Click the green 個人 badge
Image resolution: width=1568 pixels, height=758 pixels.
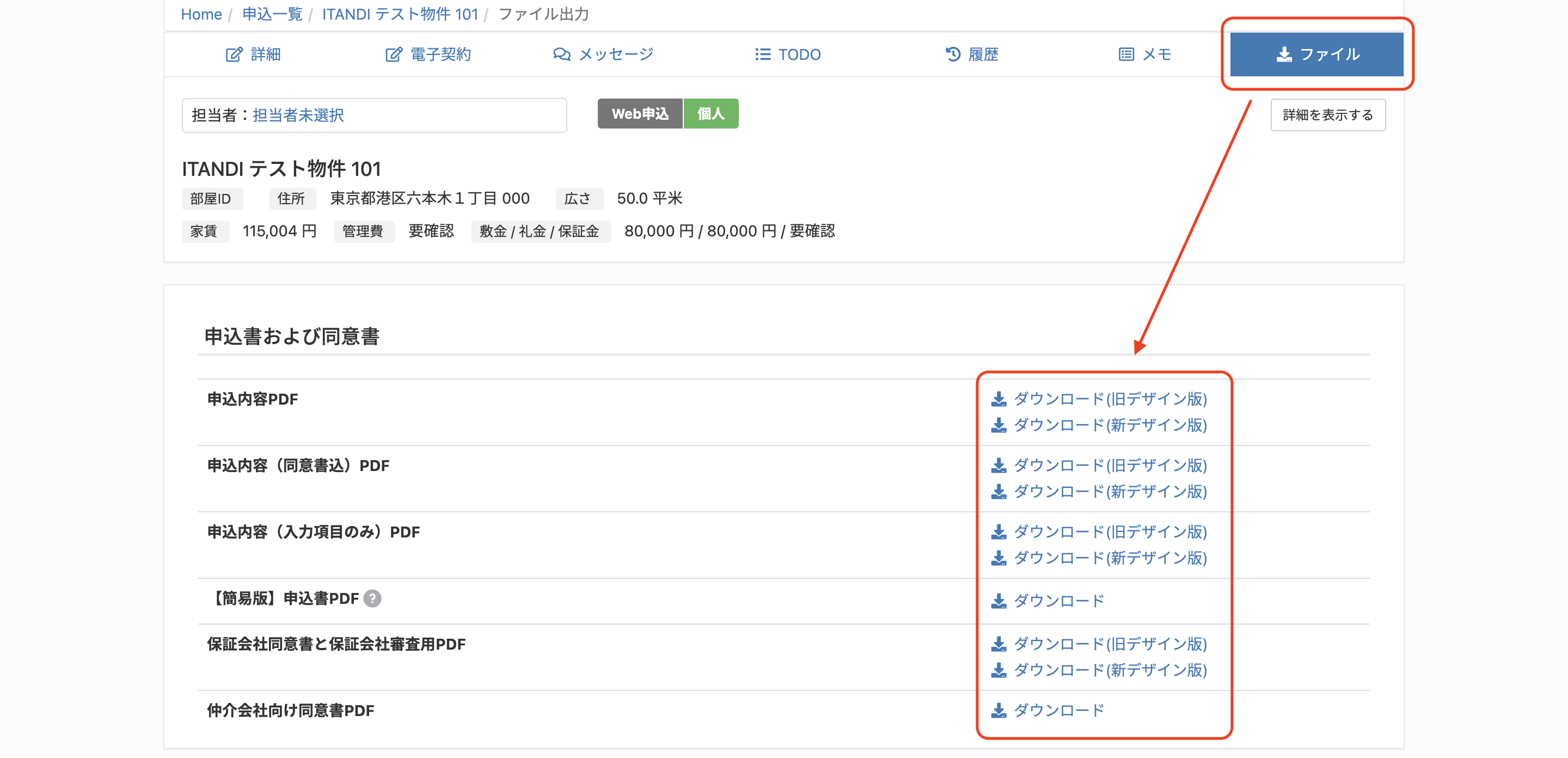(710, 113)
